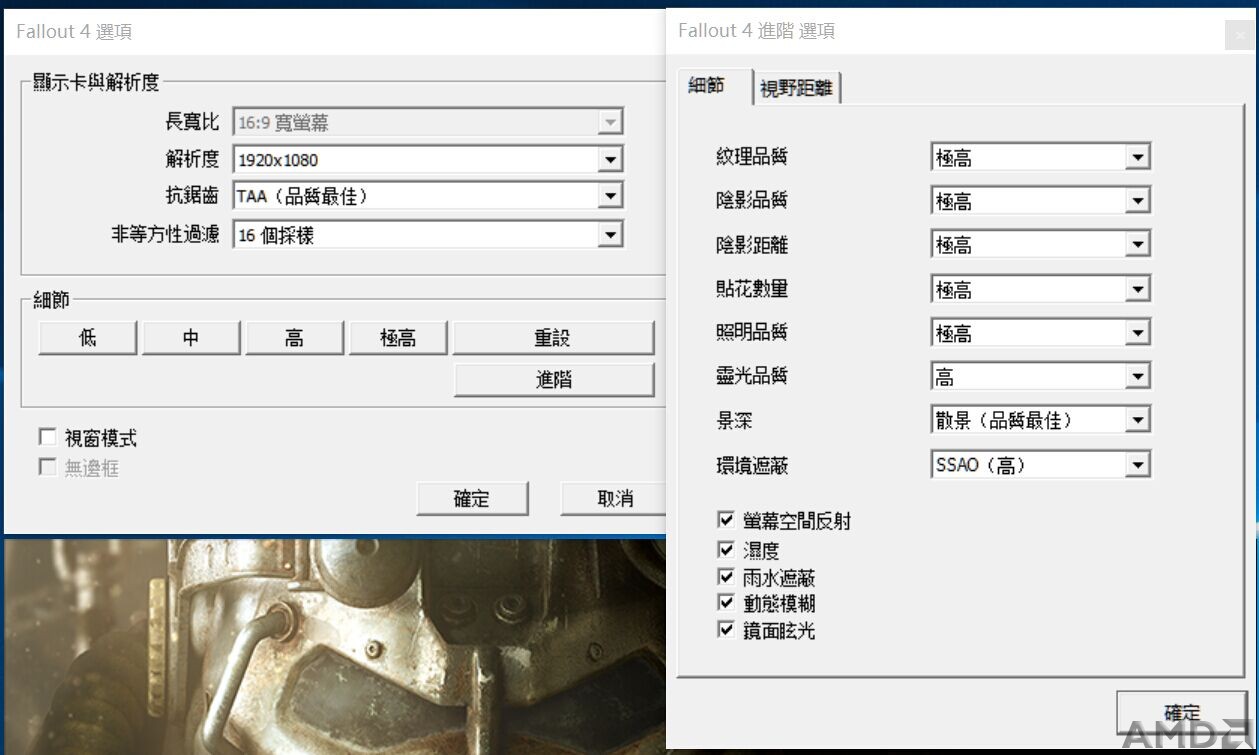Open the 非等方性過濾 anisotropic filtering dropdown
Viewport: 1259px width, 755px height.
[x=610, y=235]
